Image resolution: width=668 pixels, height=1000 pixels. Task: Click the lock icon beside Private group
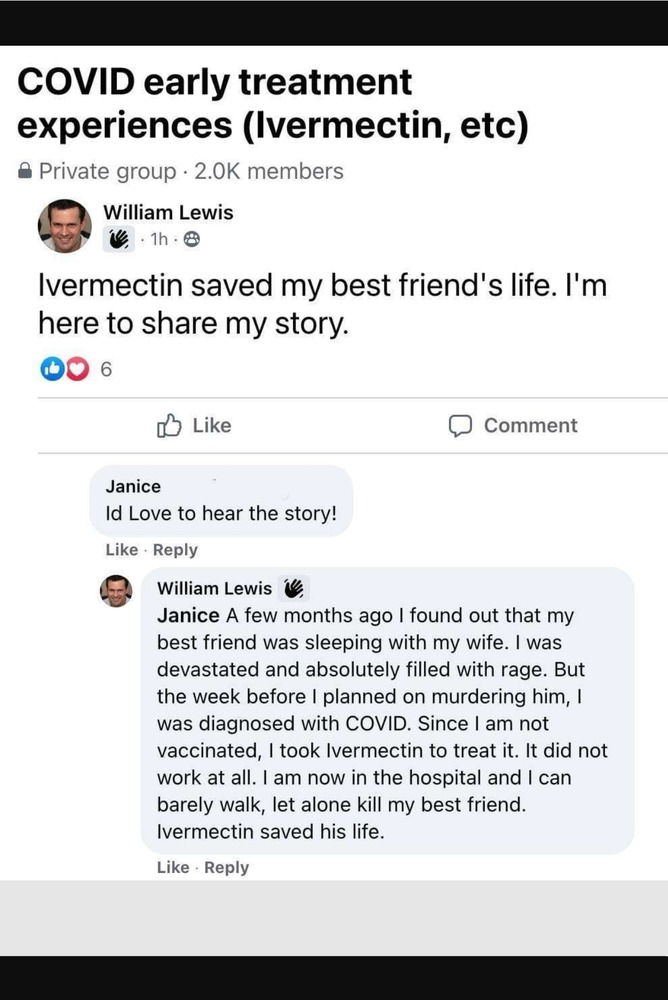pos(25,171)
